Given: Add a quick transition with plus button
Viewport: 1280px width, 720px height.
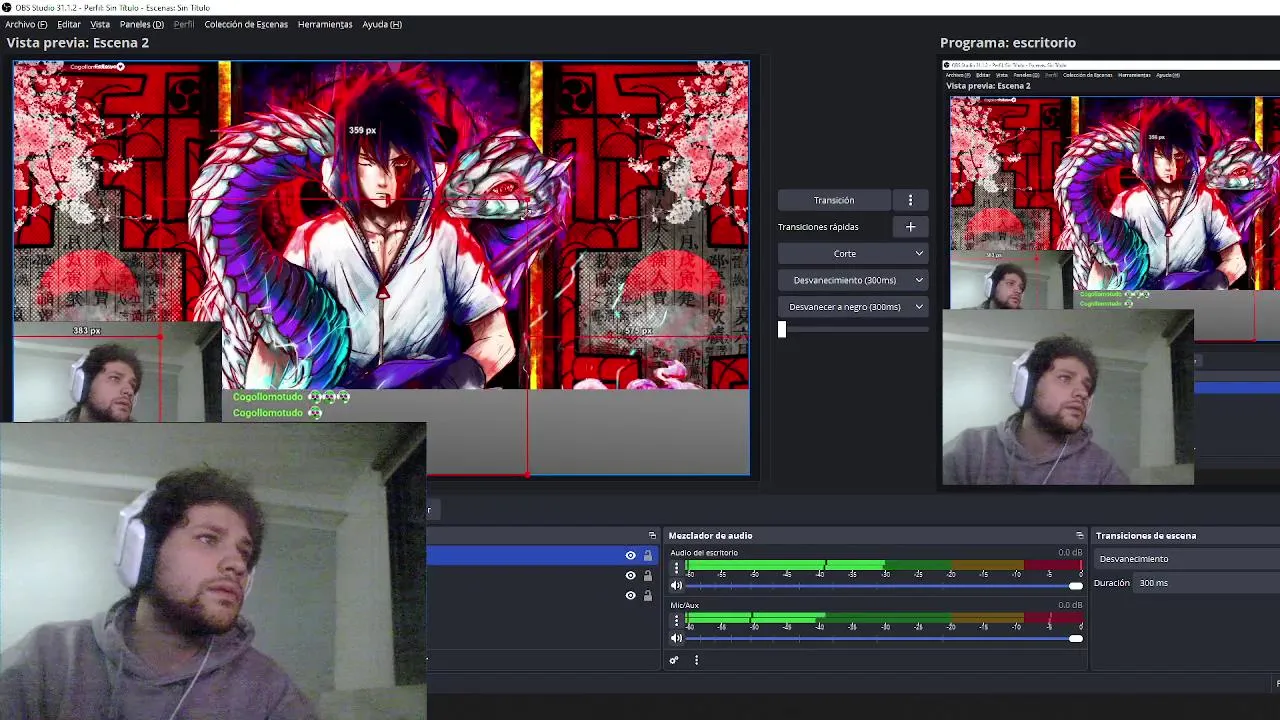Looking at the screenshot, I should tap(910, 227).
